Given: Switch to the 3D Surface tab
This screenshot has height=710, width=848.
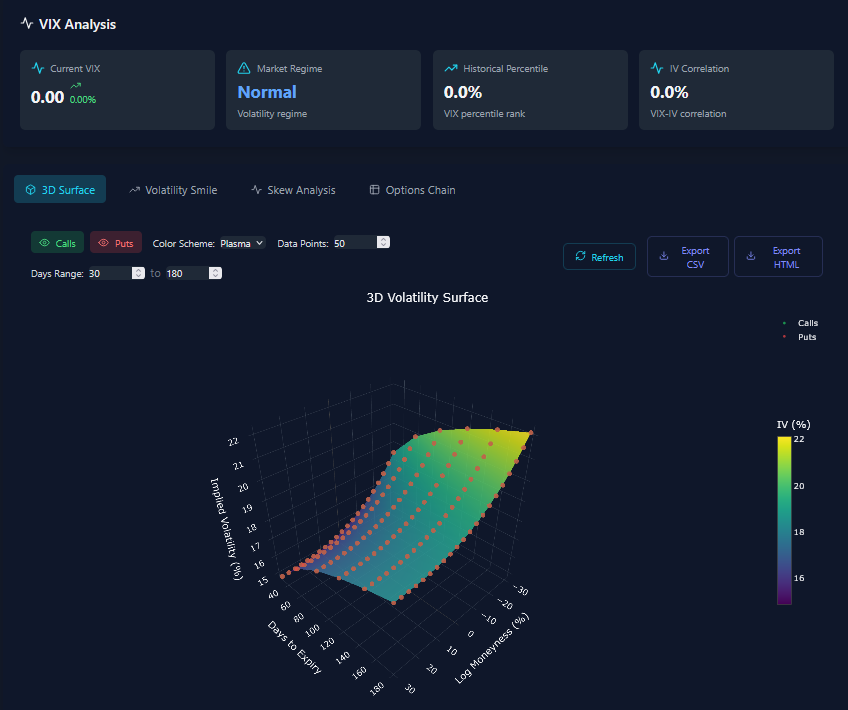Looking at the screenshot, I should point(60,190).
